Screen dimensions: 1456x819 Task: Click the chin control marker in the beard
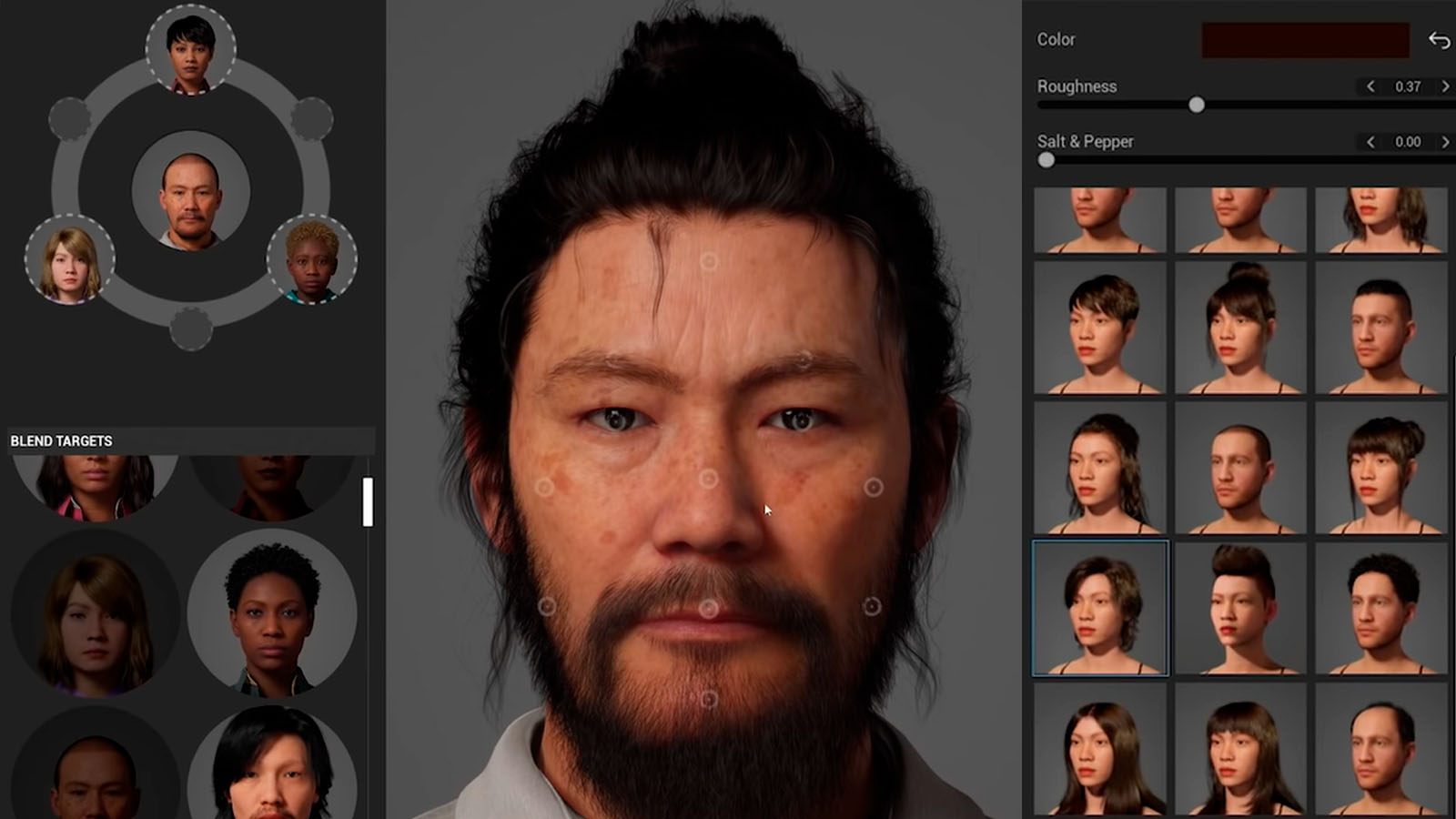pos(709,699)
